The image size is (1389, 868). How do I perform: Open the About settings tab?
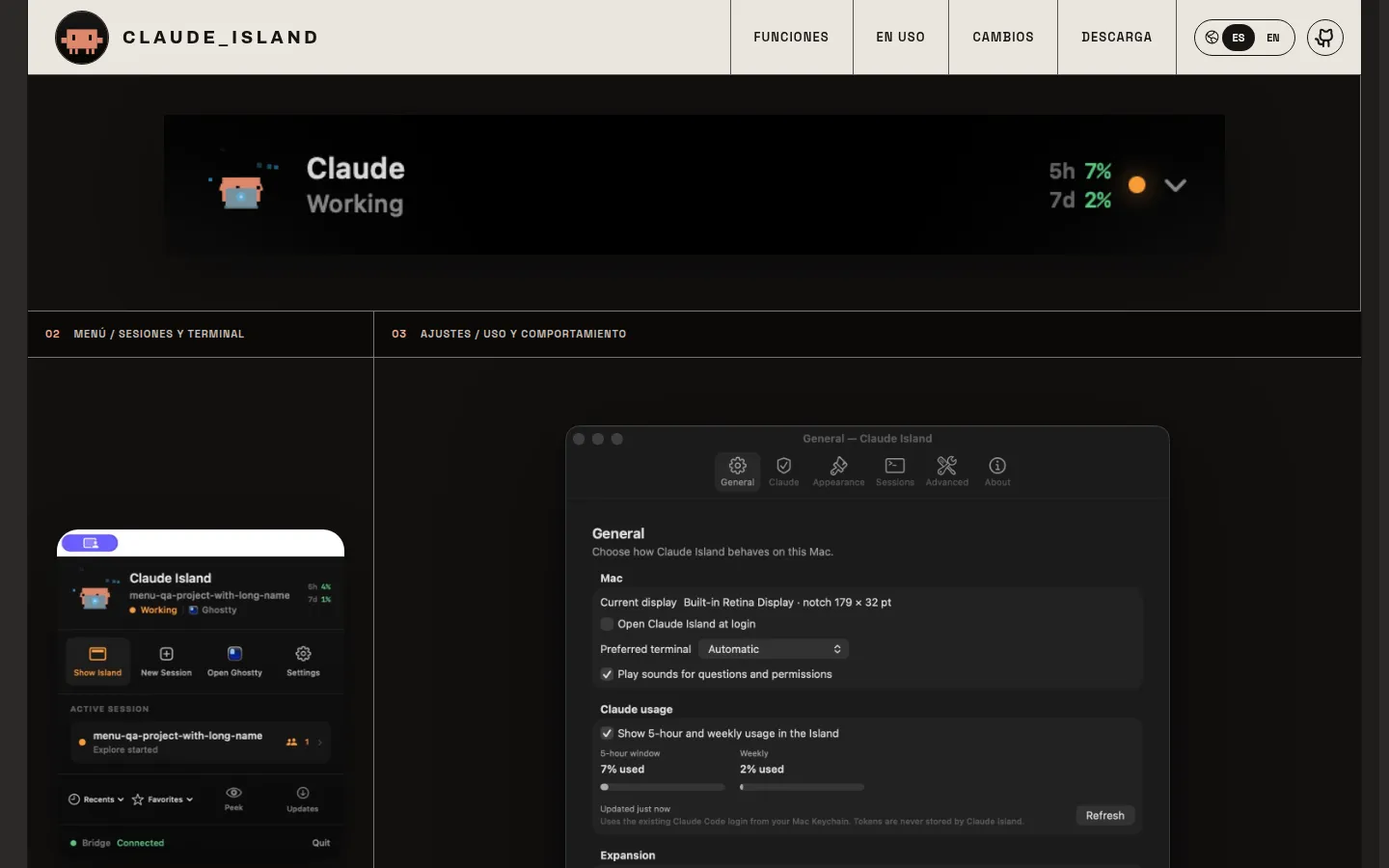tap(997, 472)
